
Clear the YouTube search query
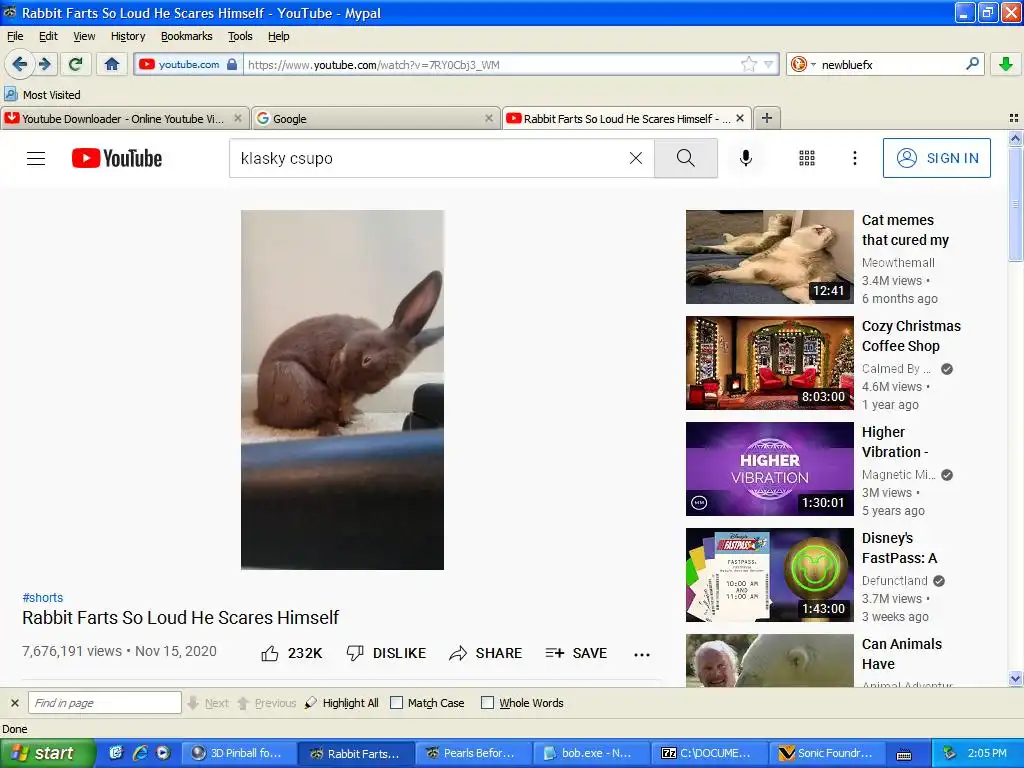tap(635, 158)
